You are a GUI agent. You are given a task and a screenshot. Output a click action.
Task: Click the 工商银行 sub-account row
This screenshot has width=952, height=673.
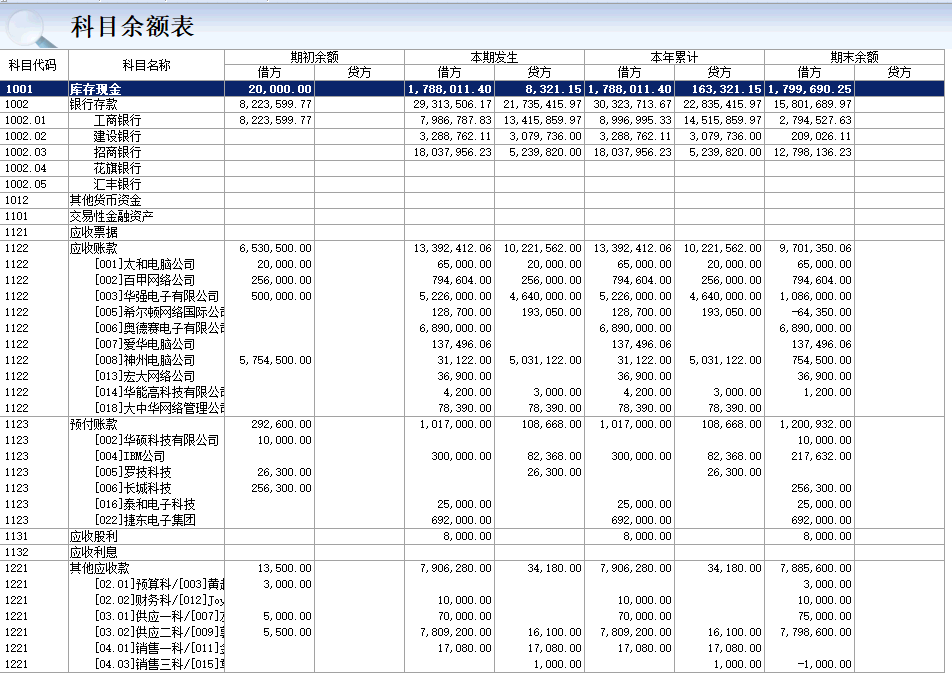(x=472, y=120)
